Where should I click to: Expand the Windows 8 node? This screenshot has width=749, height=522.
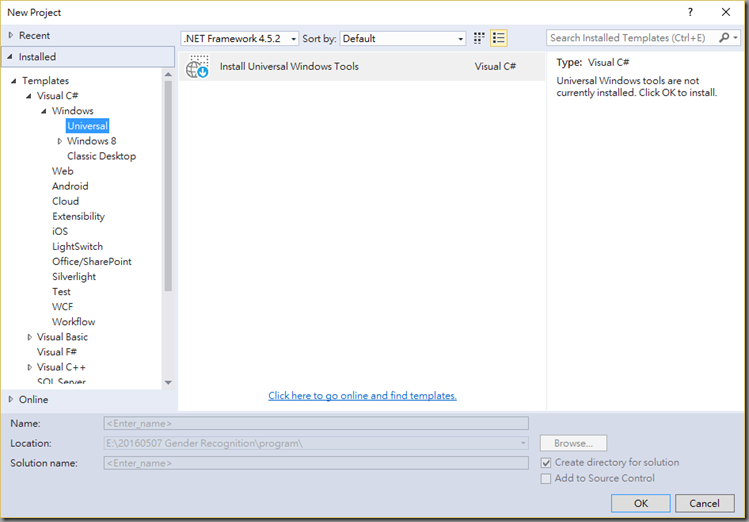pos(60,141)
